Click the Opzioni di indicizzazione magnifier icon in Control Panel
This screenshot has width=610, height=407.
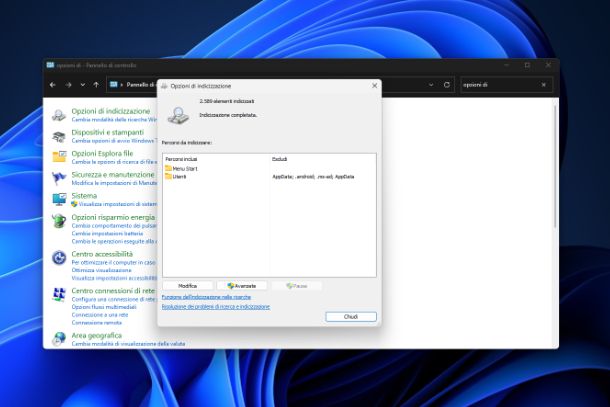coord(59,115)
